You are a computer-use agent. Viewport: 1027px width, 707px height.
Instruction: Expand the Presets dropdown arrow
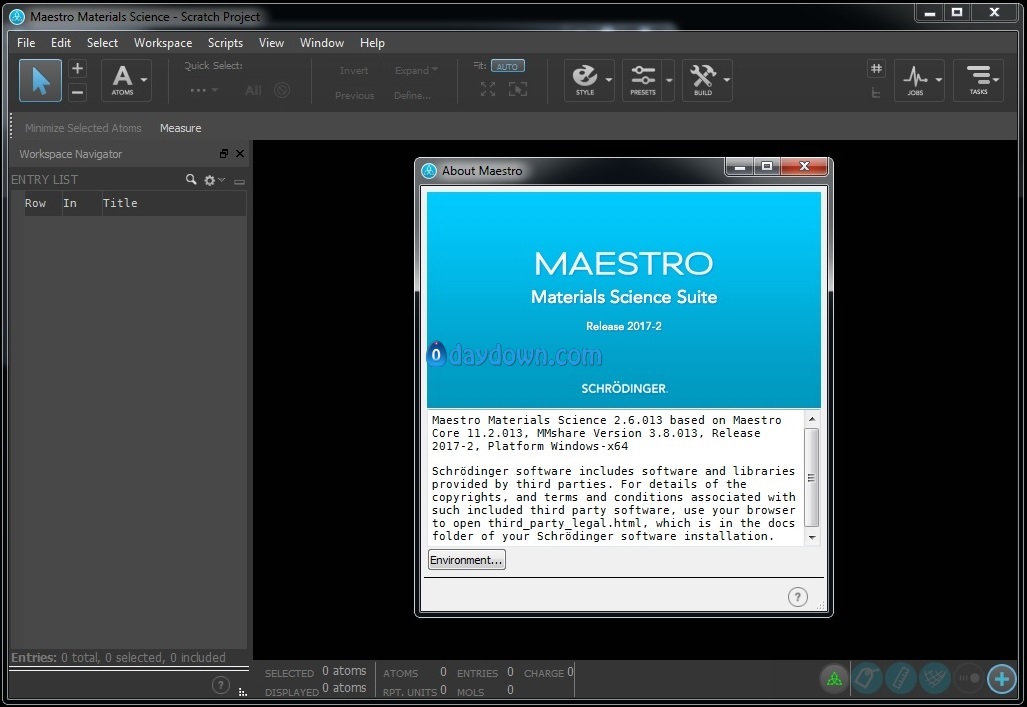(669, 80)
